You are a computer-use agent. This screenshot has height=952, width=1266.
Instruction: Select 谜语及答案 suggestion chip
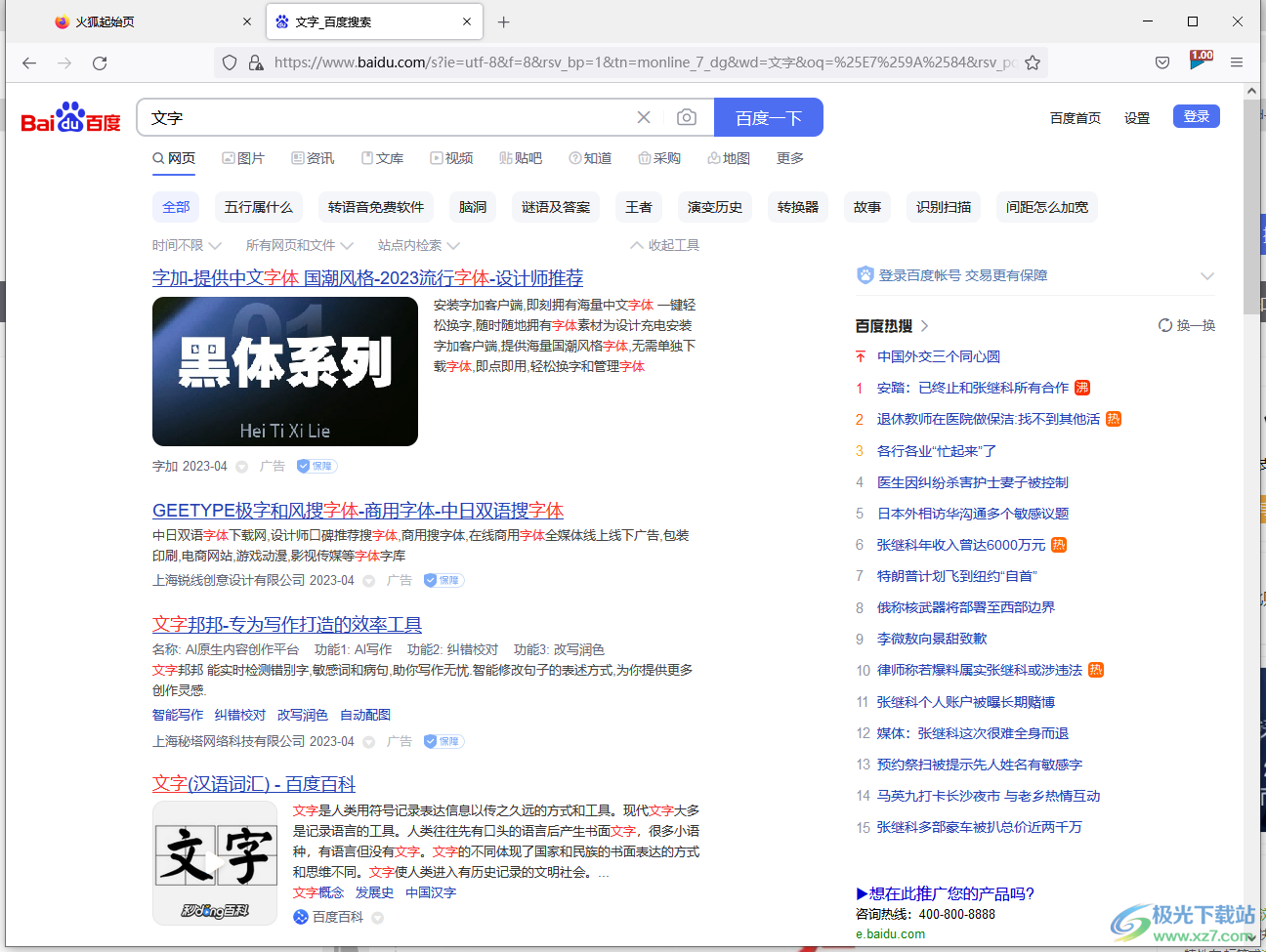556,207
